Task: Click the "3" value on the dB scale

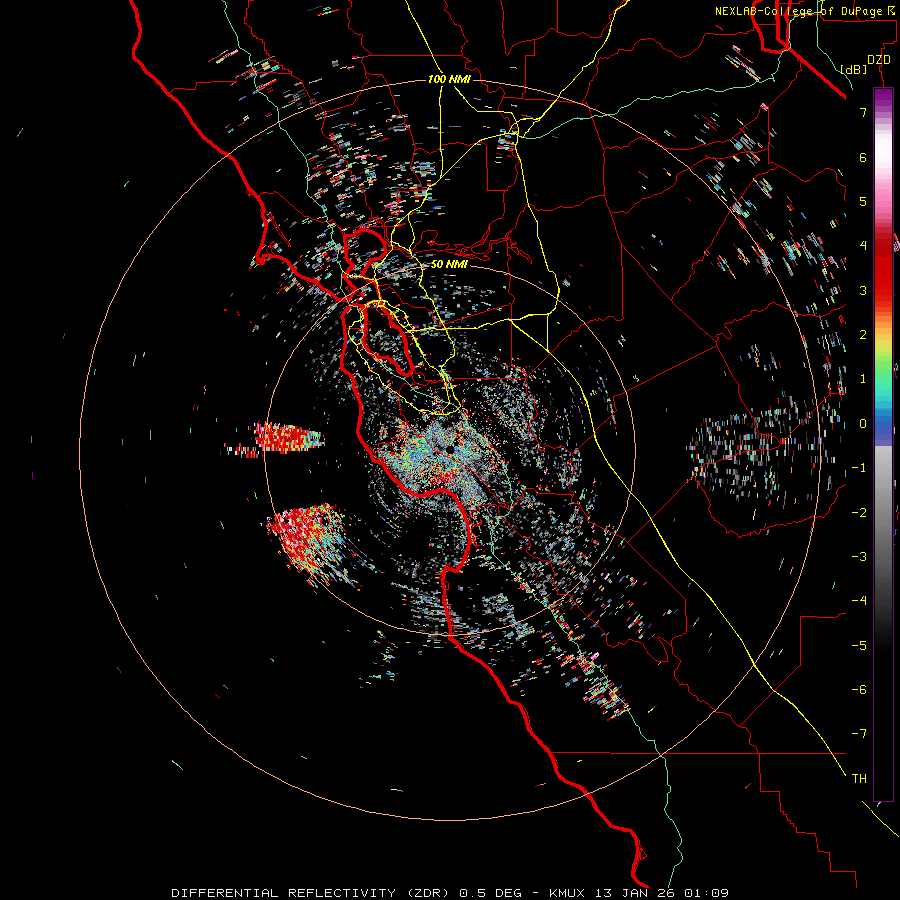Action: 863,290
